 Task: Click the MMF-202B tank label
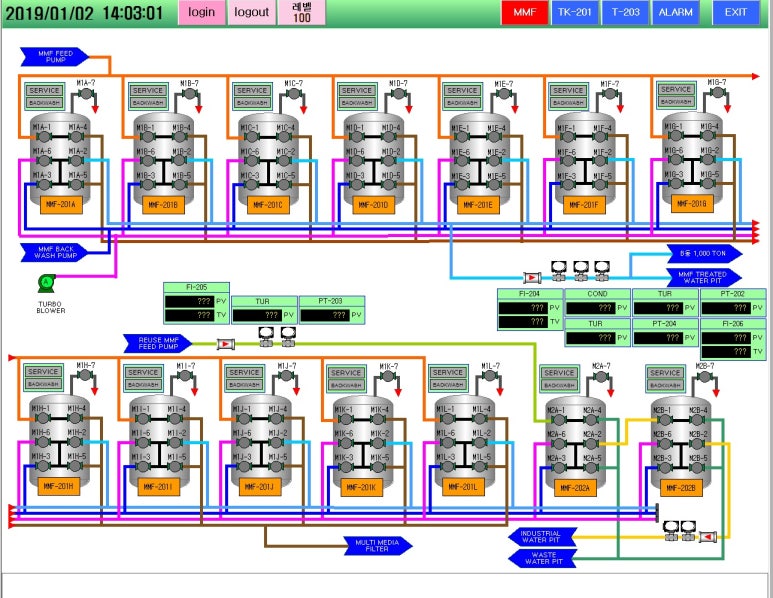(x=681, y=488)
